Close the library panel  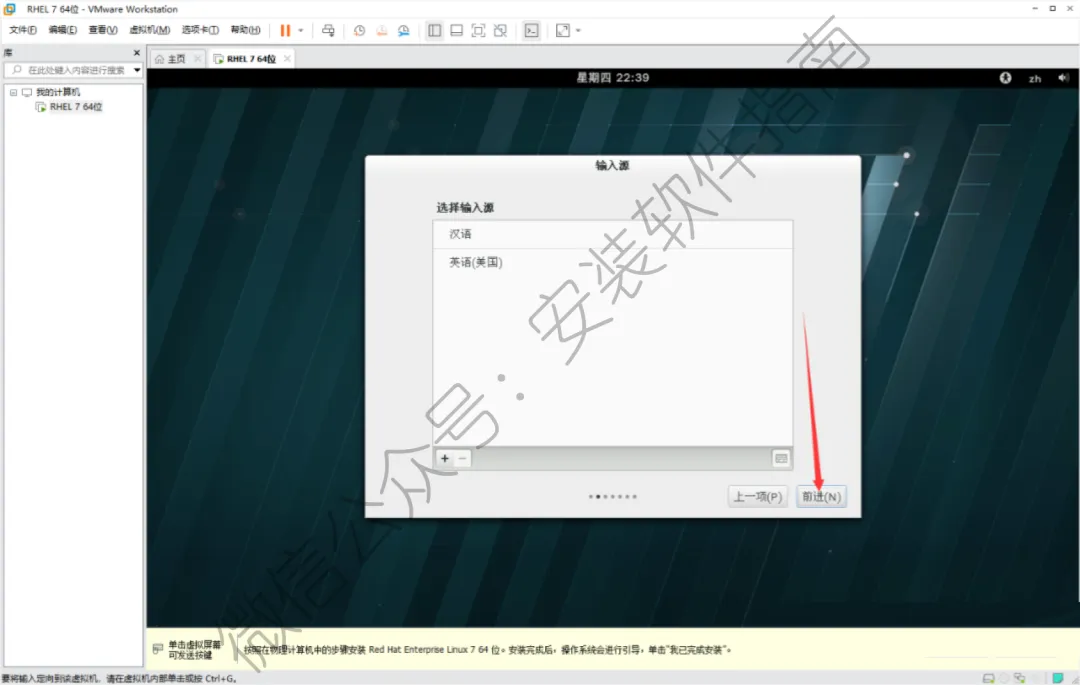click(136, 52)
